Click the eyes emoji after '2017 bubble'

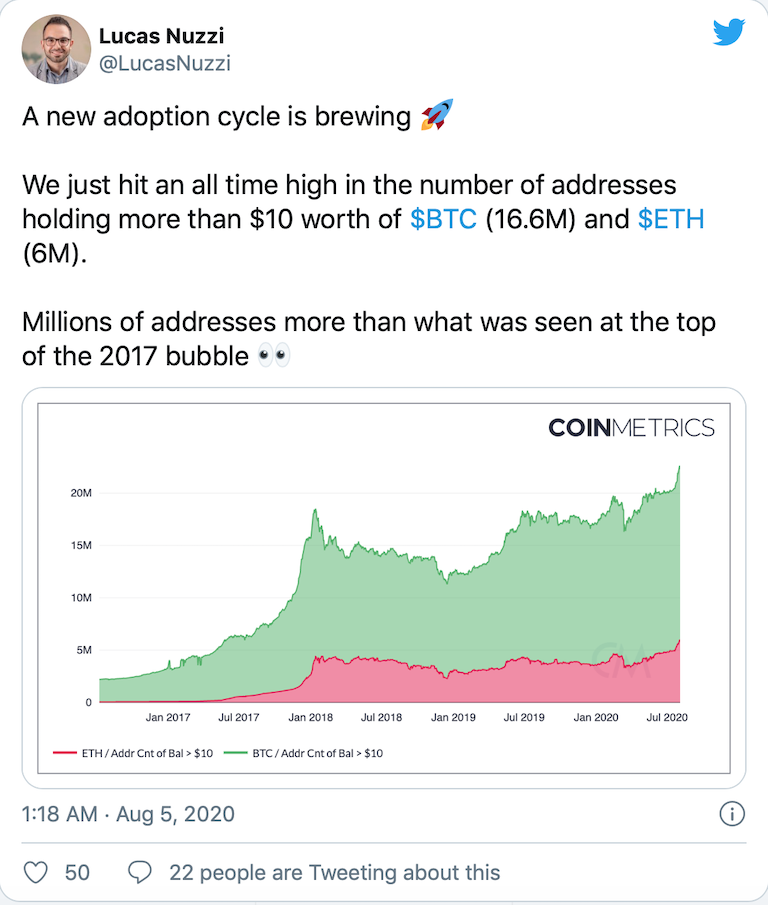coord(273,356)
